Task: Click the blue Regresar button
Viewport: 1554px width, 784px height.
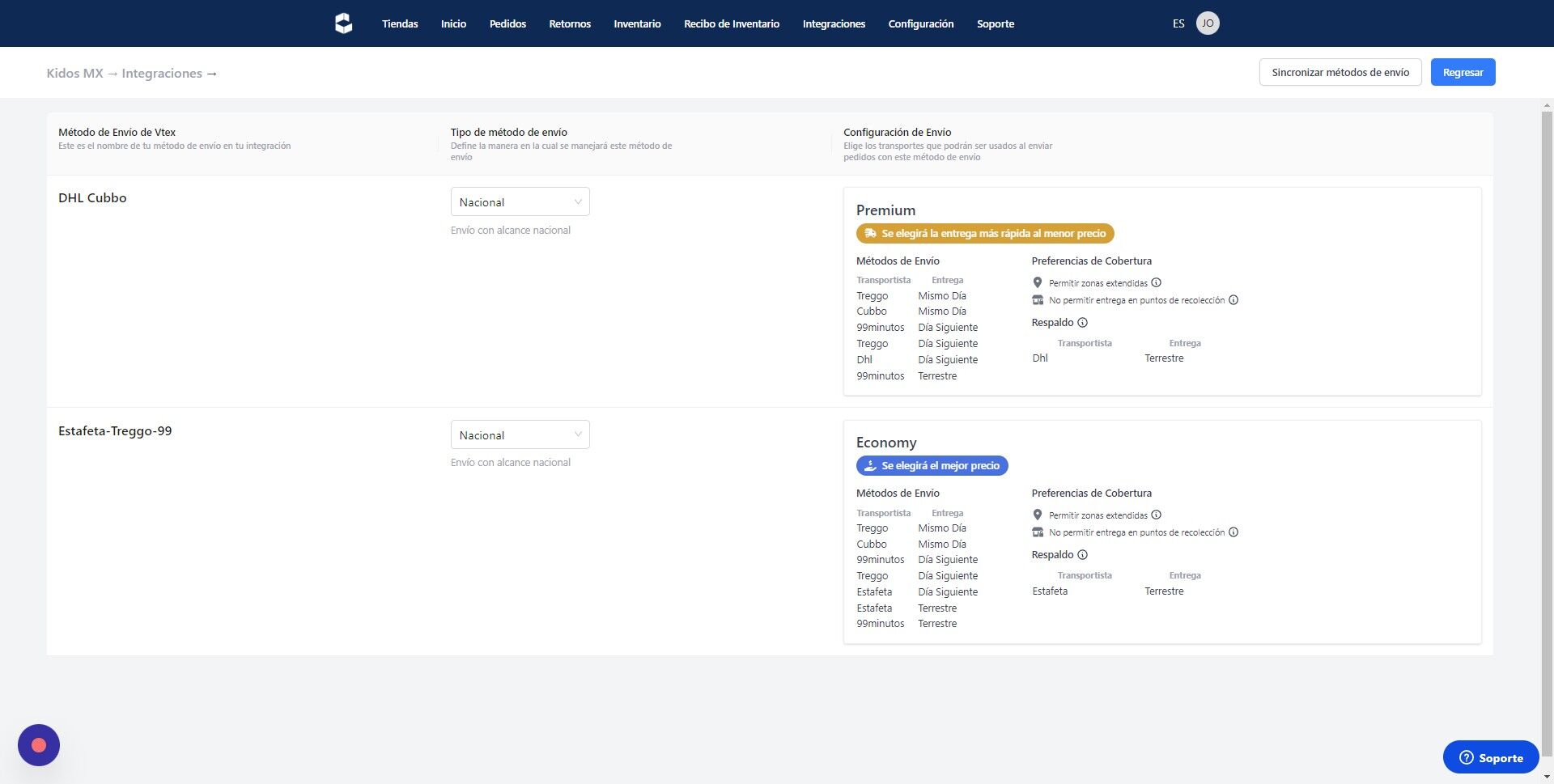Action: pyautogui.click(x=1463, y=72)
